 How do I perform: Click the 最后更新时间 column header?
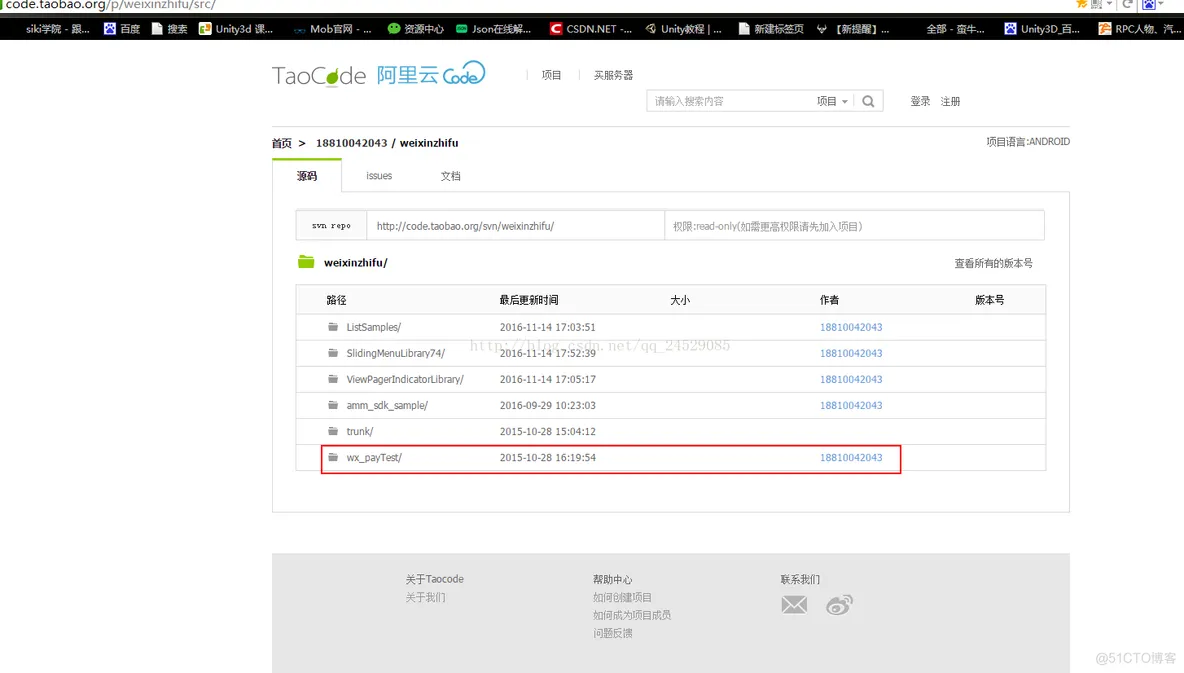pos(529,300)
